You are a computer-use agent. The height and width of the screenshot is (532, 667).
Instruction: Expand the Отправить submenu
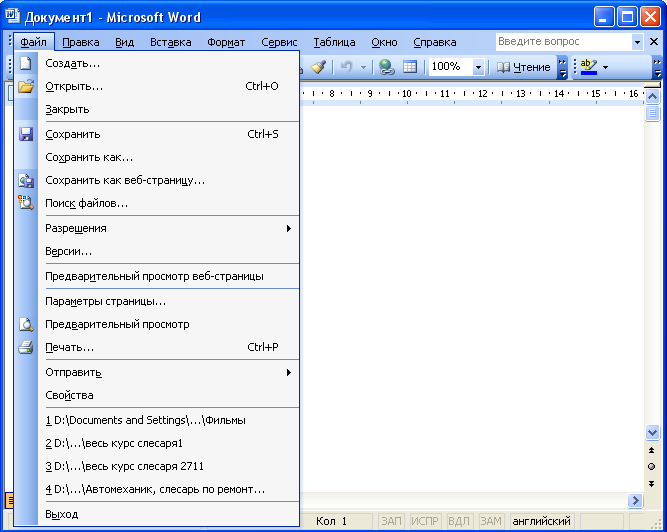tap(157, 373)
